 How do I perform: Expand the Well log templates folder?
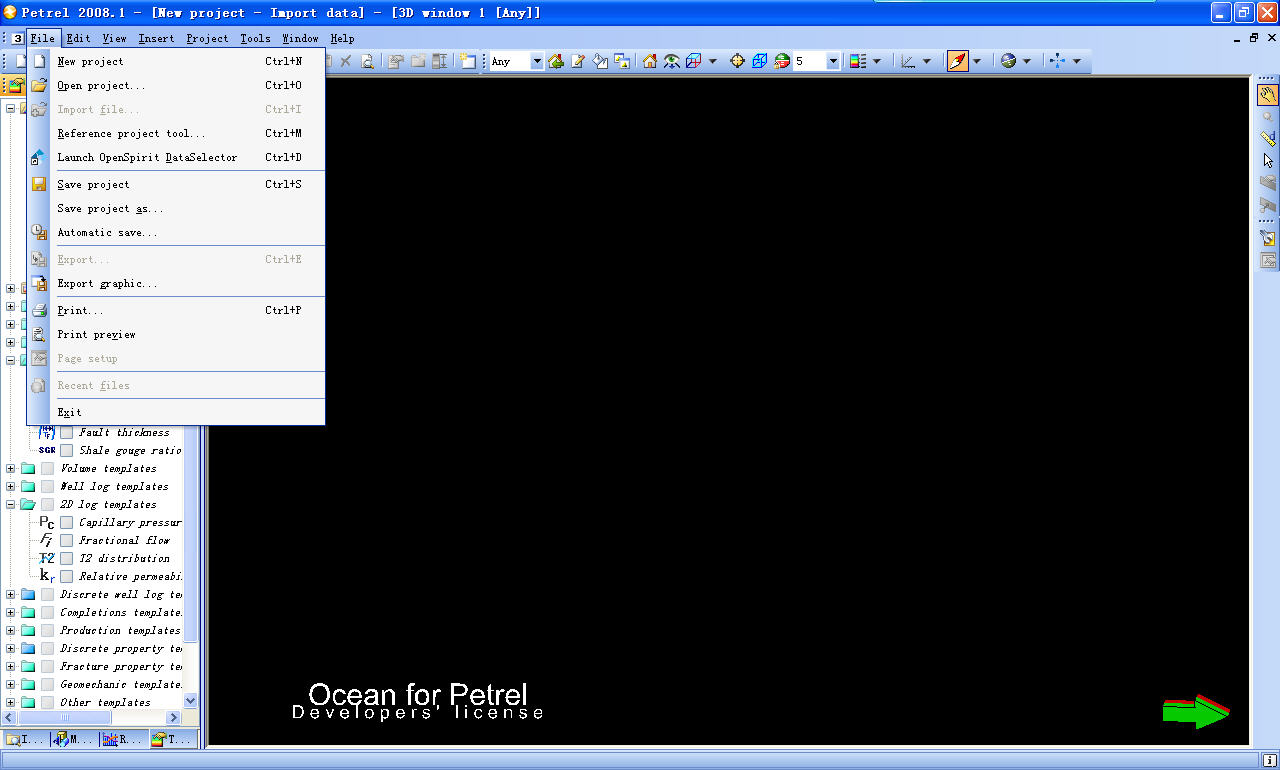click(11, 487)
